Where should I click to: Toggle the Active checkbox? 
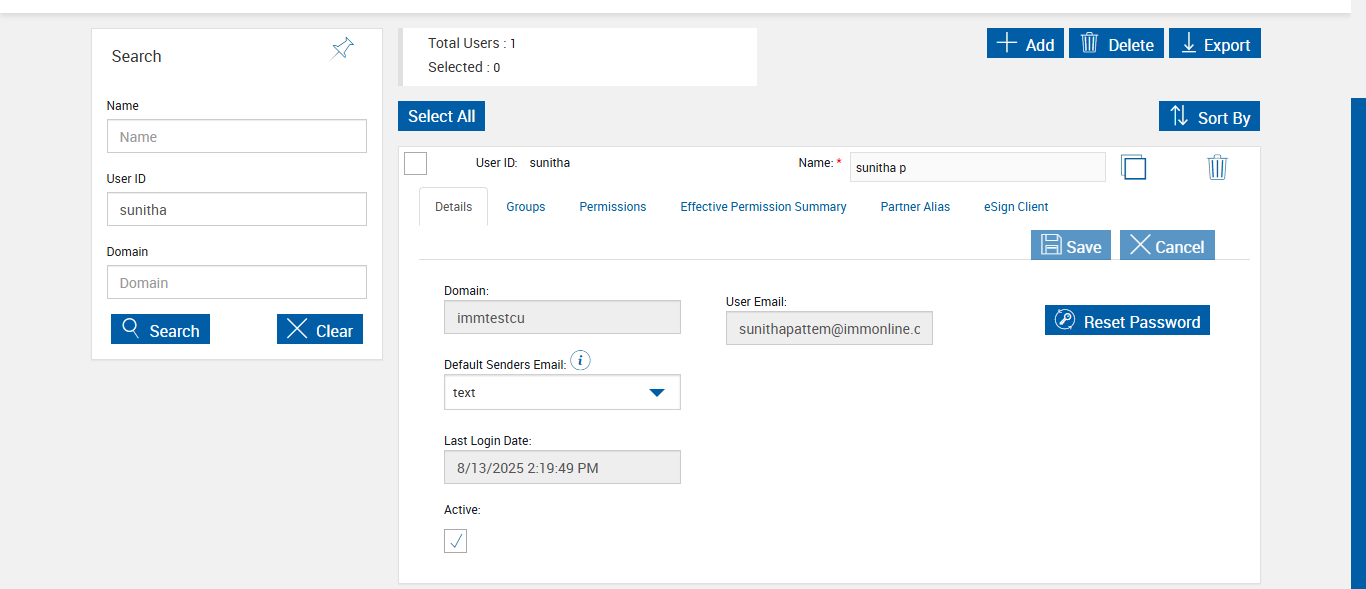tap(455, 541)
